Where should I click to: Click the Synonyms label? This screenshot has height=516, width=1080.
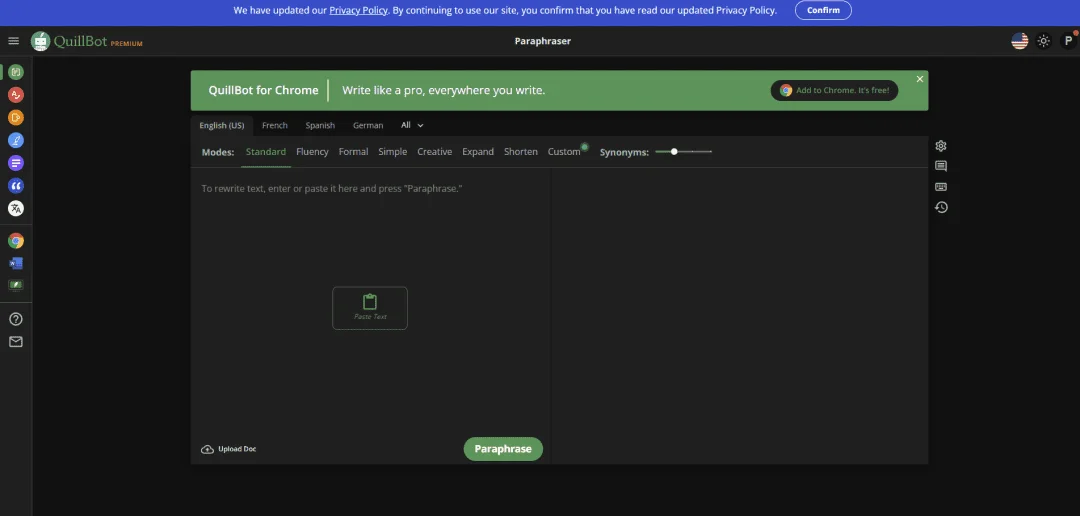pyautogui.click(x=624, y=152)
